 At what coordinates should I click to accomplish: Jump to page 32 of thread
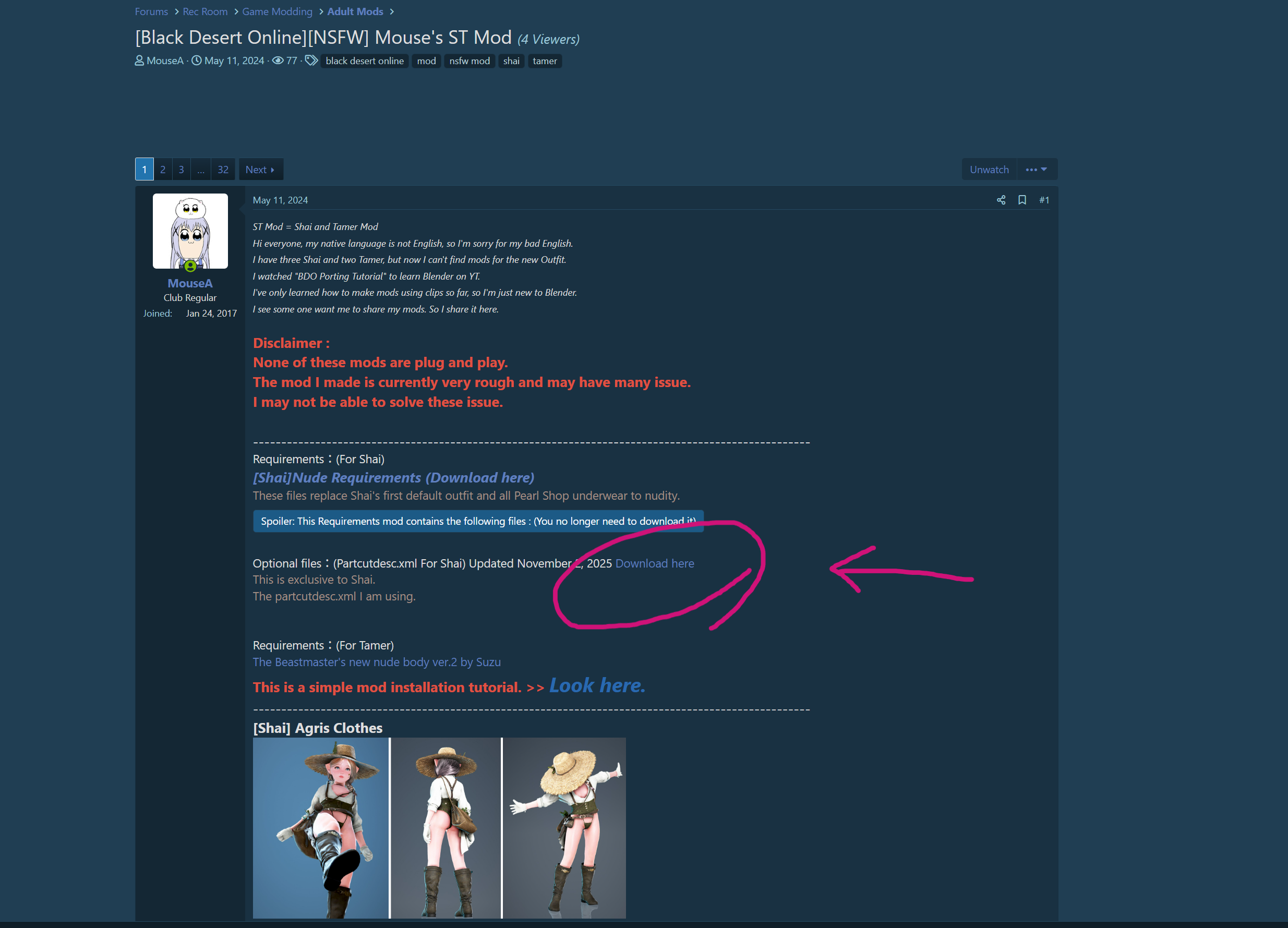(x=223, y=169)
